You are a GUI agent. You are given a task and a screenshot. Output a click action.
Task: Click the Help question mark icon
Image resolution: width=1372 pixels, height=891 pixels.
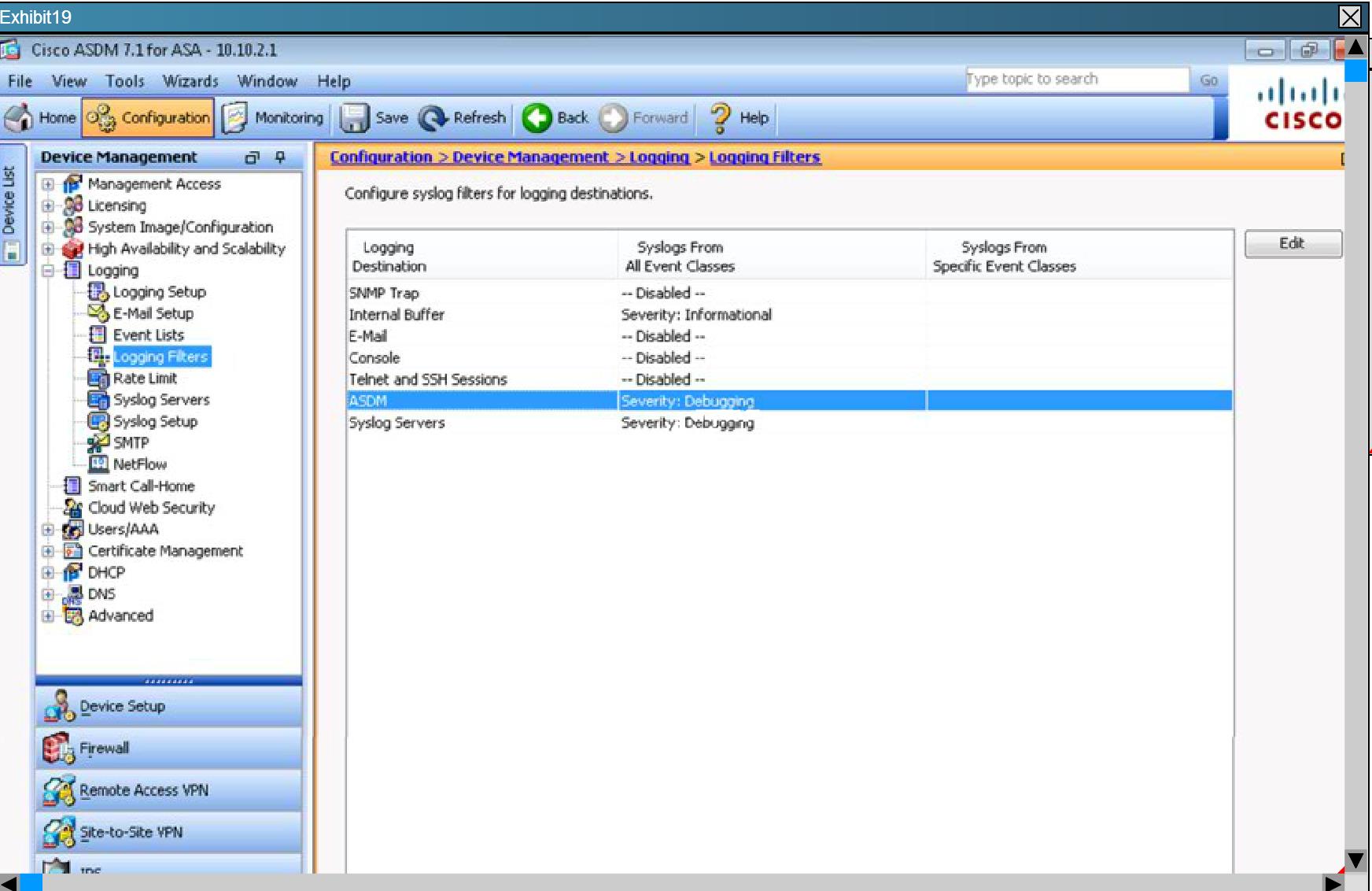(720, 118)
